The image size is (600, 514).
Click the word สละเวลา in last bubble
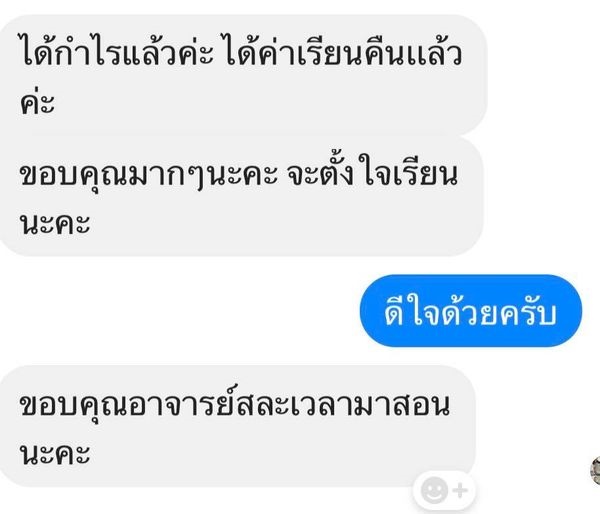(x=293, y=405)
